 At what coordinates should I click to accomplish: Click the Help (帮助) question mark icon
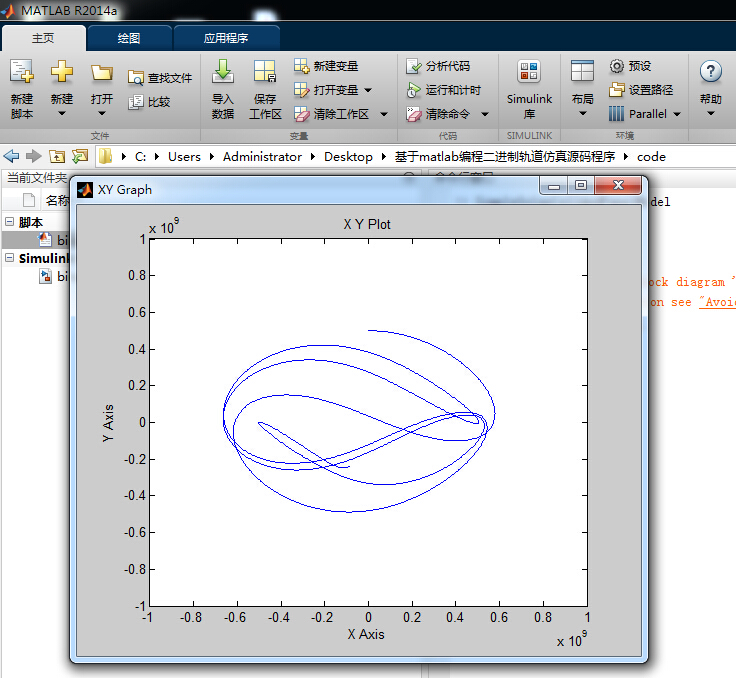pos(711,72)
